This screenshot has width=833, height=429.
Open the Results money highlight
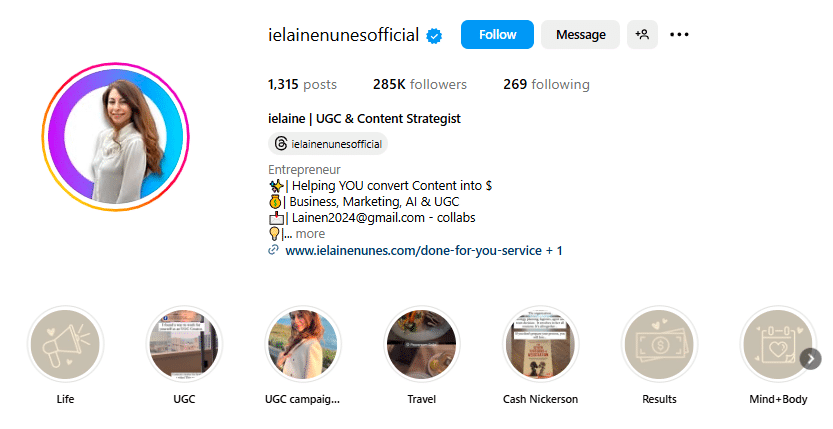(x=659, y=345)
